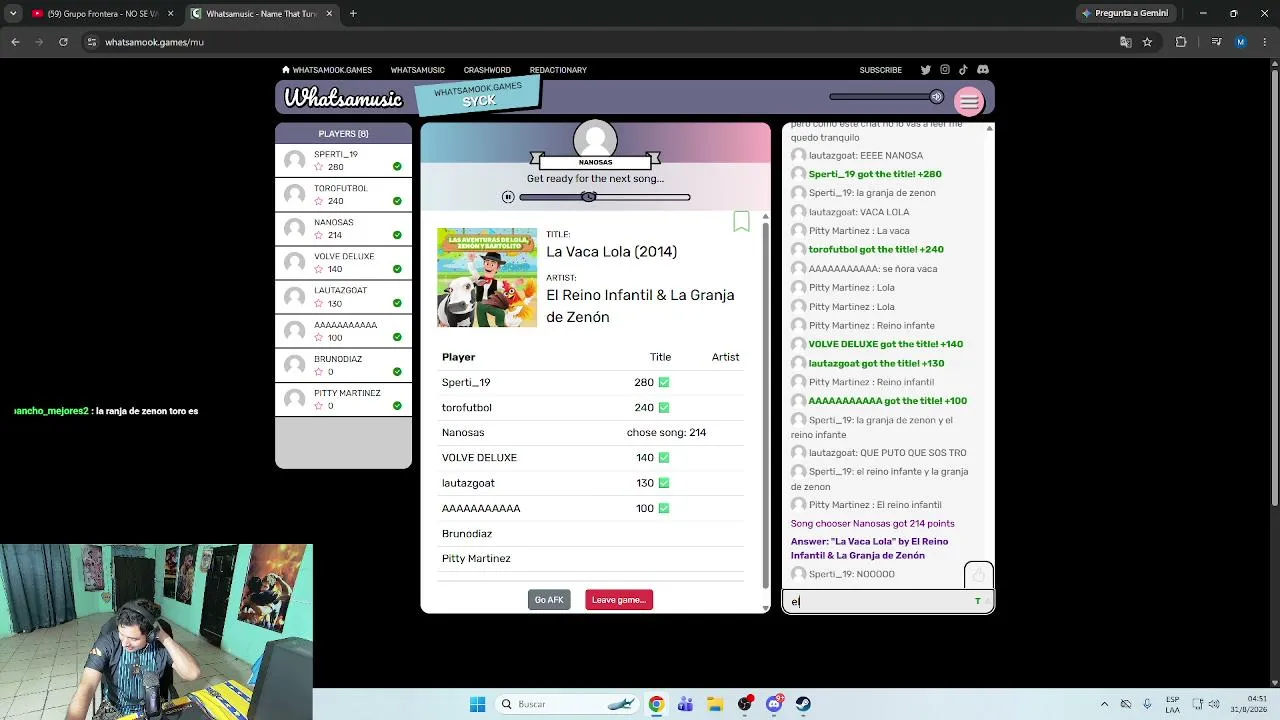The image size is (1280, 720).
Task: Seek on the song progress bar
Action: [604, 197]
